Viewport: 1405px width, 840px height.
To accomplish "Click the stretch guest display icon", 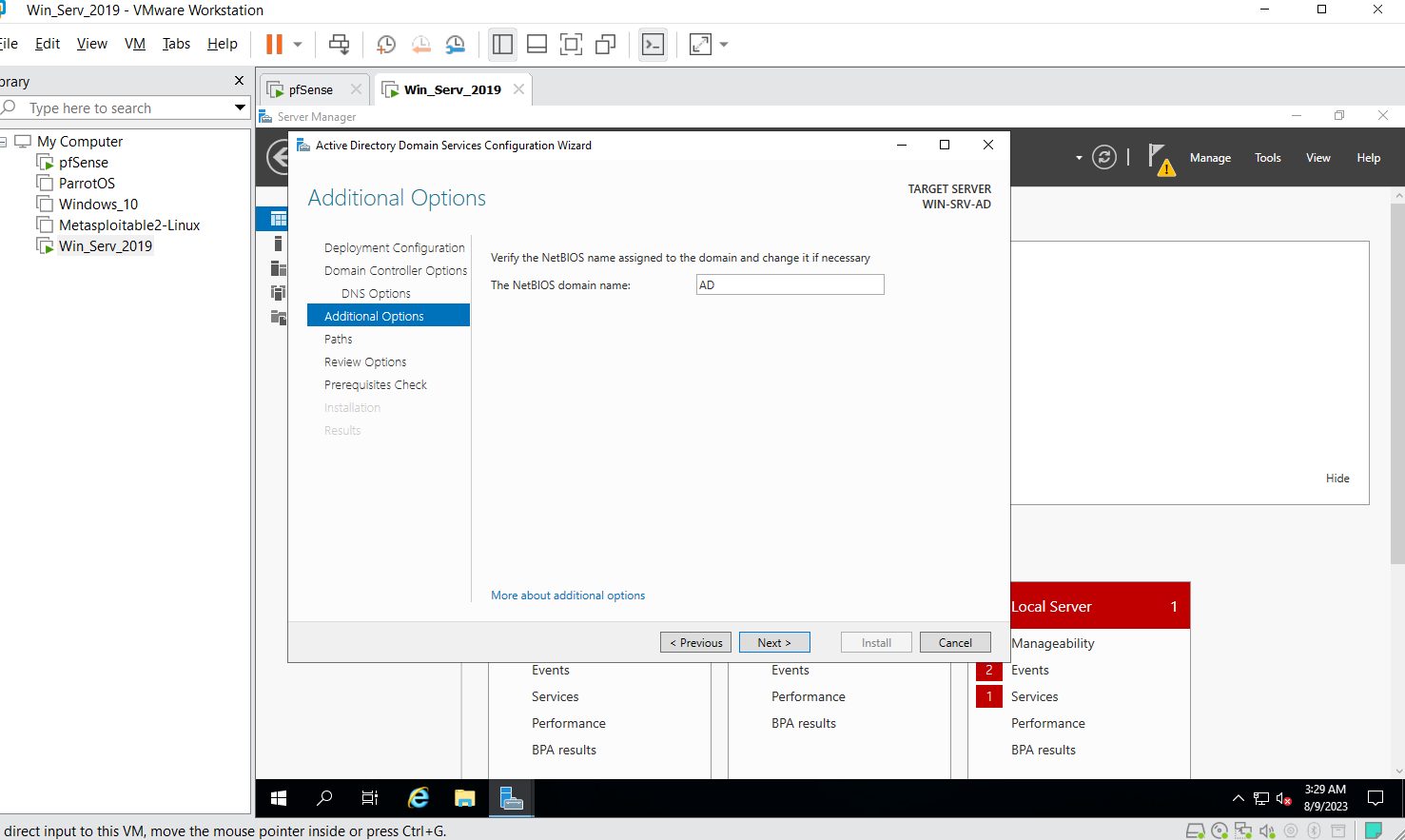I will pyautogui.click(x=700, y=44).
